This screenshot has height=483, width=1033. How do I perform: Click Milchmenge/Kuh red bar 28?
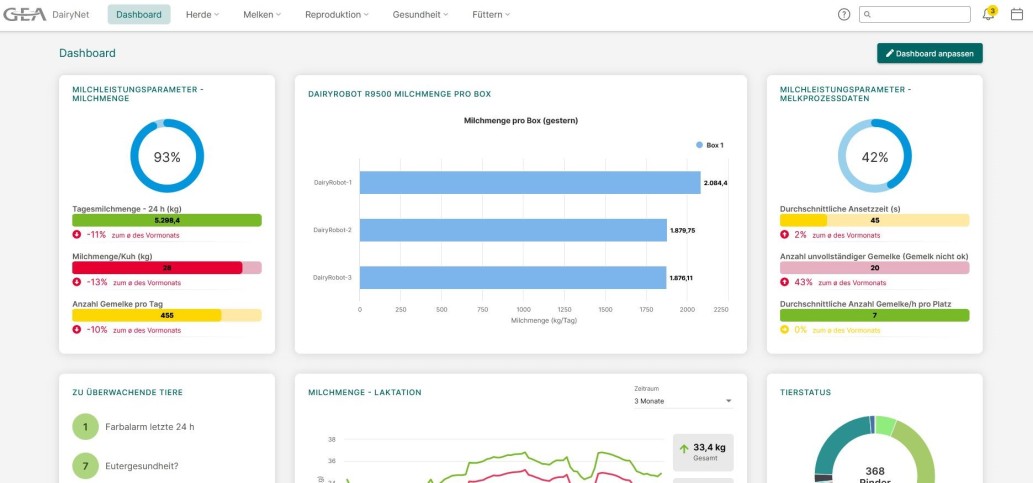[x=167, y=268]
